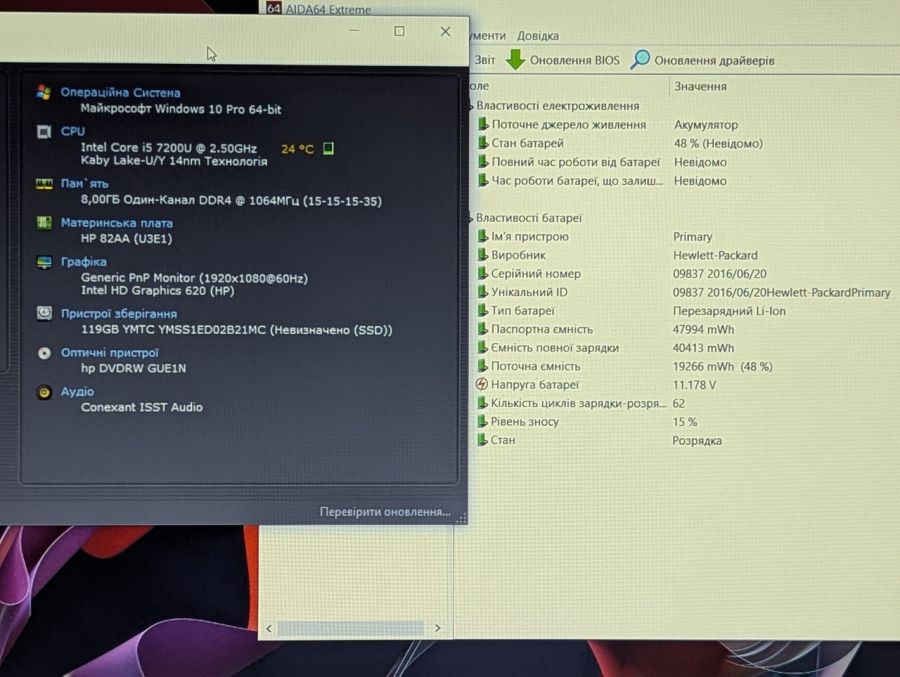Click battery icon beside Паспортна ємність
The width and height of the screenshot is (900, 677).
click(483, 329)
